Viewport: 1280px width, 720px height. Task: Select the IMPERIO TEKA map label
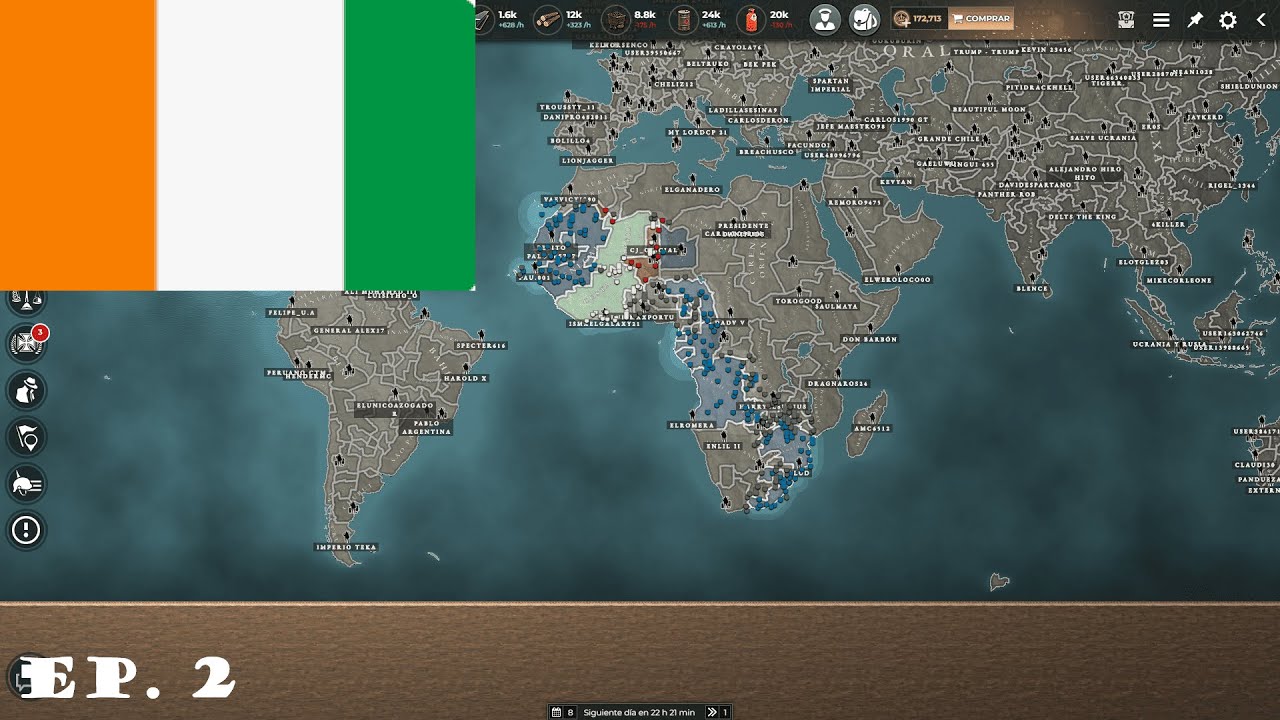point(346,547)
